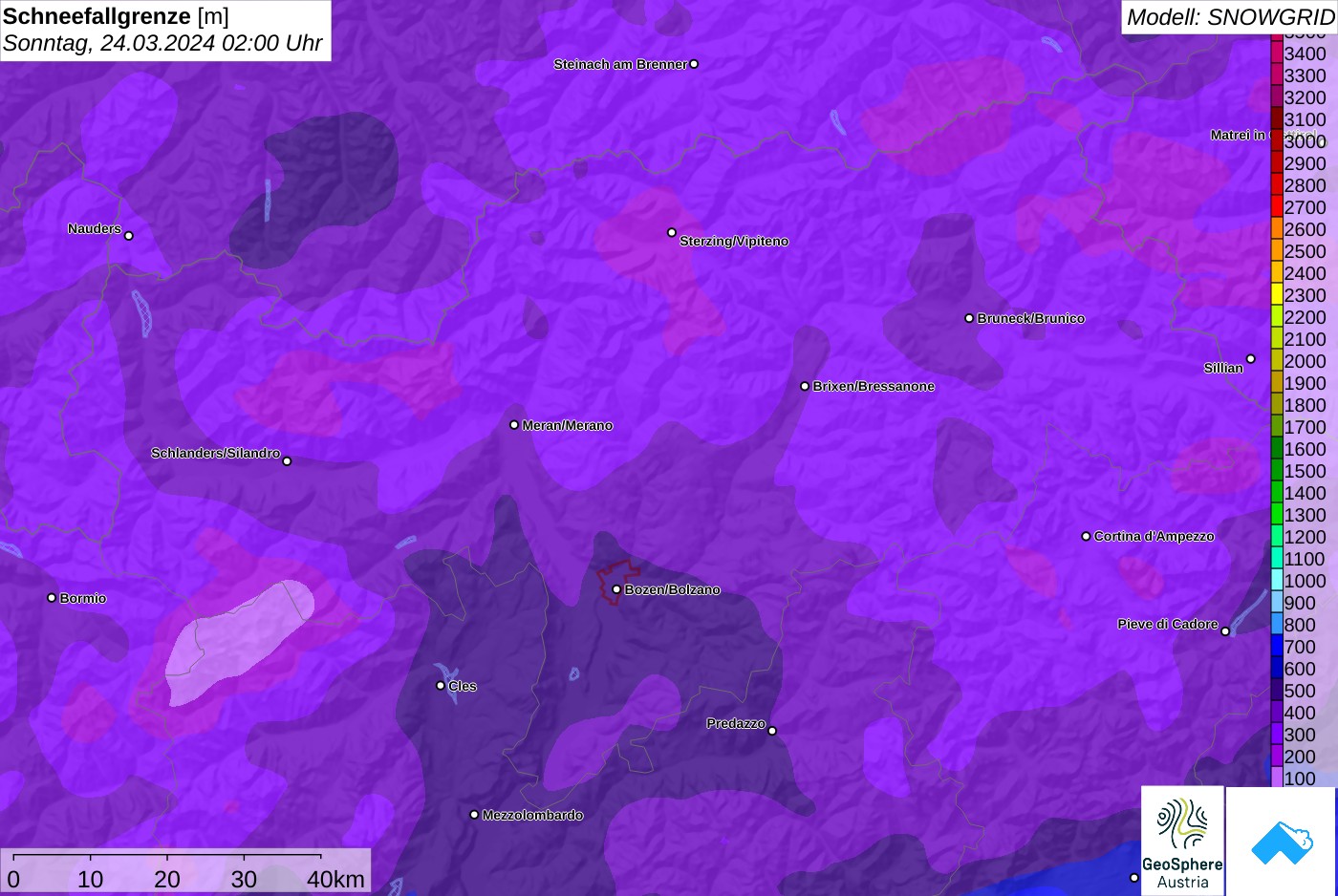Click the Cles marker dot
Screen dimensions: 1338x896
(441, 686)
